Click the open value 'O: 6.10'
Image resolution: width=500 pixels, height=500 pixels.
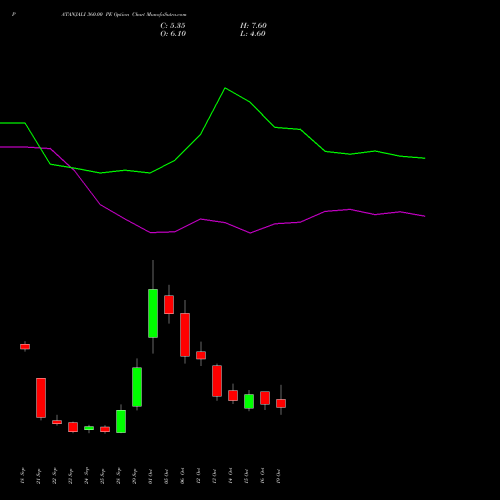(173, 34)
